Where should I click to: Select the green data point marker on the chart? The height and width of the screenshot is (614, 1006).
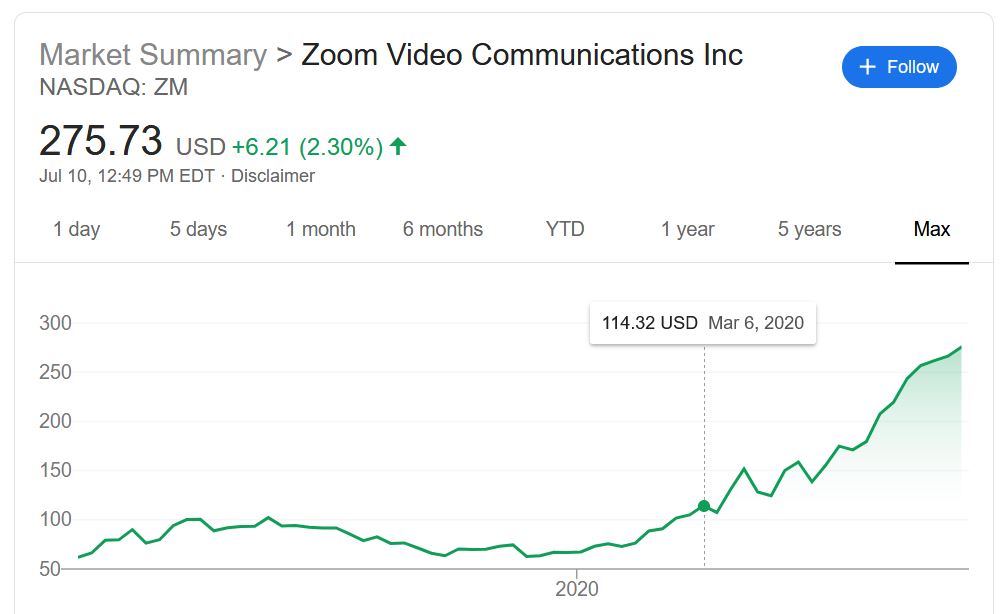pos(705,507)
